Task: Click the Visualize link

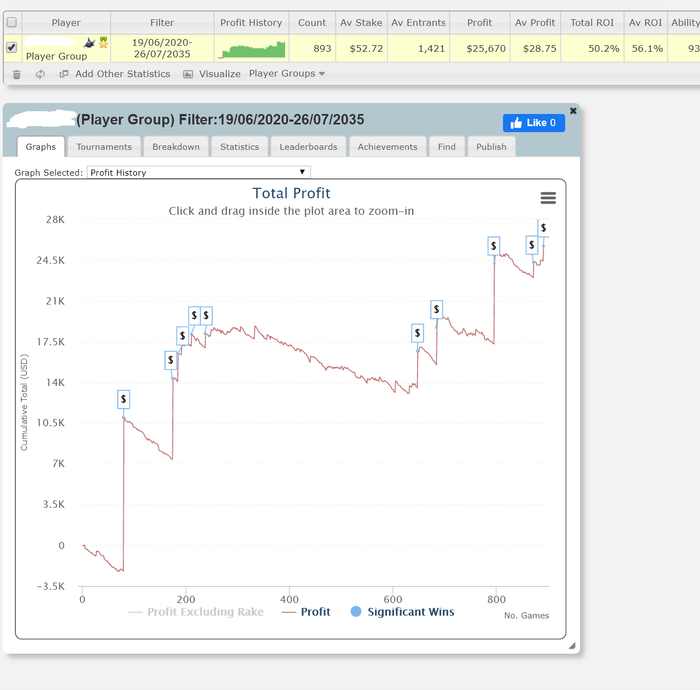Action: pyautogui.click(x=220, y=74)
